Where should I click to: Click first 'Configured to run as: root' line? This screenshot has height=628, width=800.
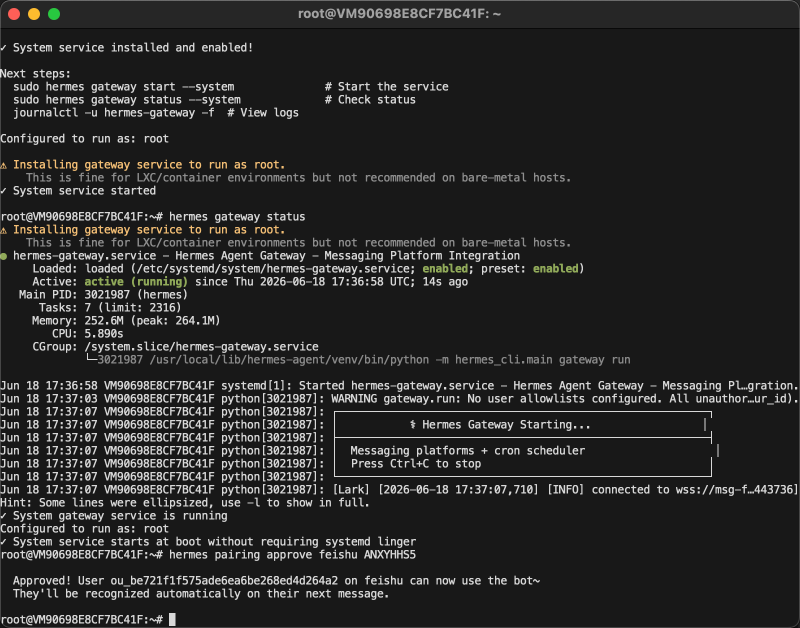pyautogui.click(x=84, y=139)
